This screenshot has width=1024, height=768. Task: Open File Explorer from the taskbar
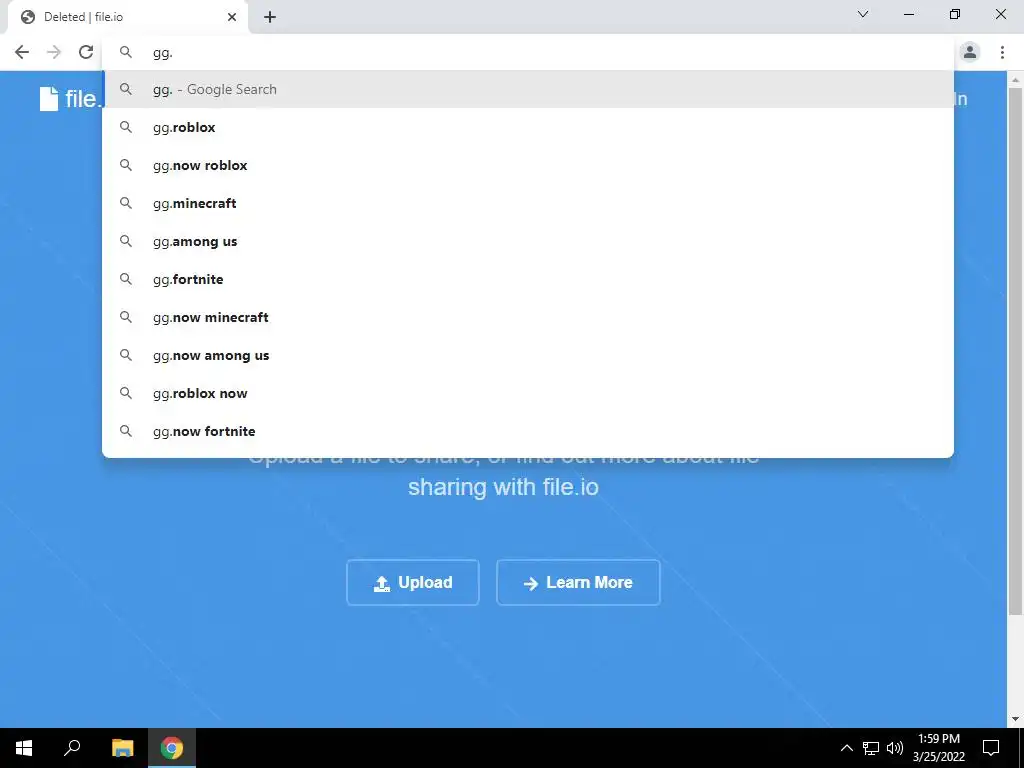(x=122, y=748)
